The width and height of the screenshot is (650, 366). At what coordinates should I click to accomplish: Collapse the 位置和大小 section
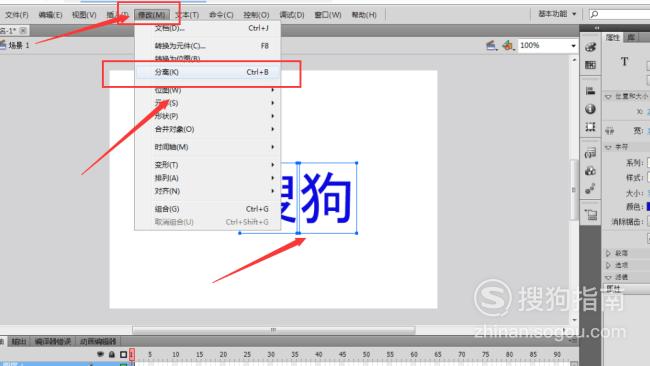coord(608,97)
